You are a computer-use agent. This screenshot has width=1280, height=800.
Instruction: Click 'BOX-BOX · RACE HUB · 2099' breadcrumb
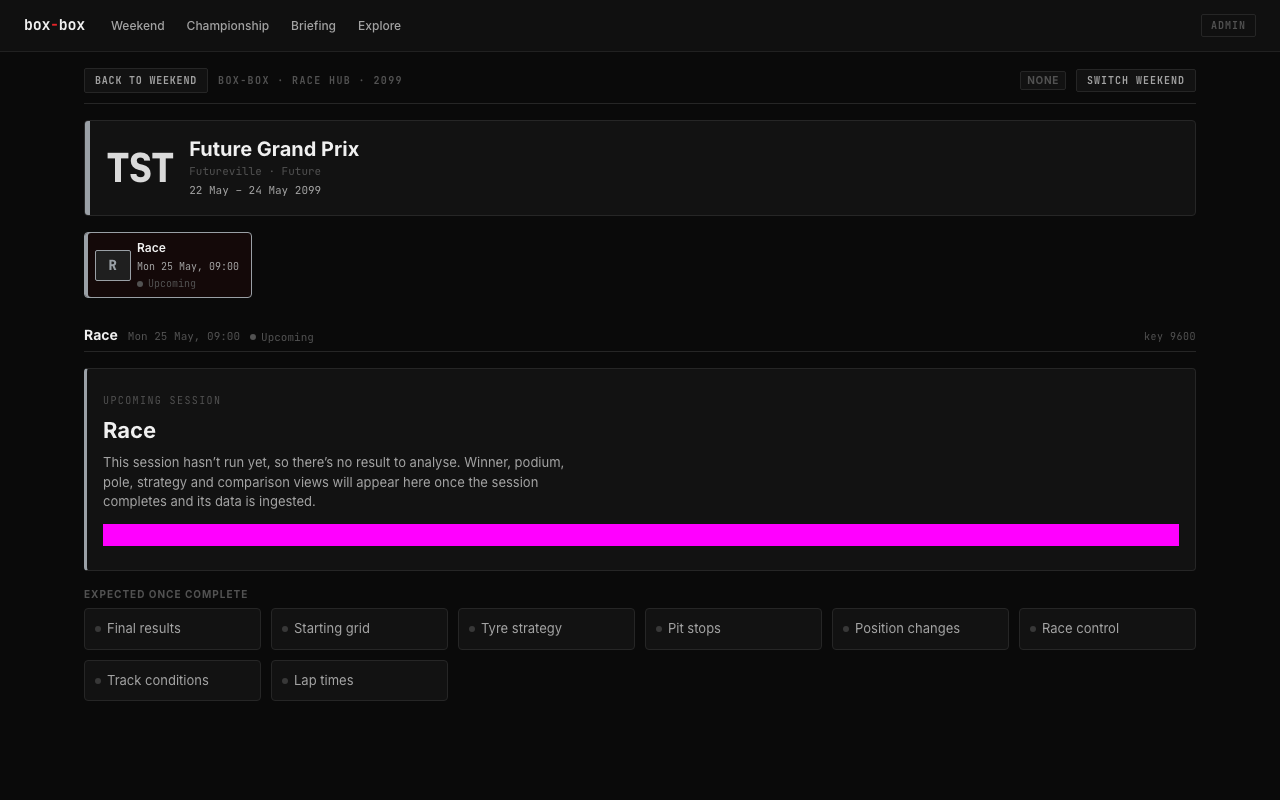pos(310,80)
